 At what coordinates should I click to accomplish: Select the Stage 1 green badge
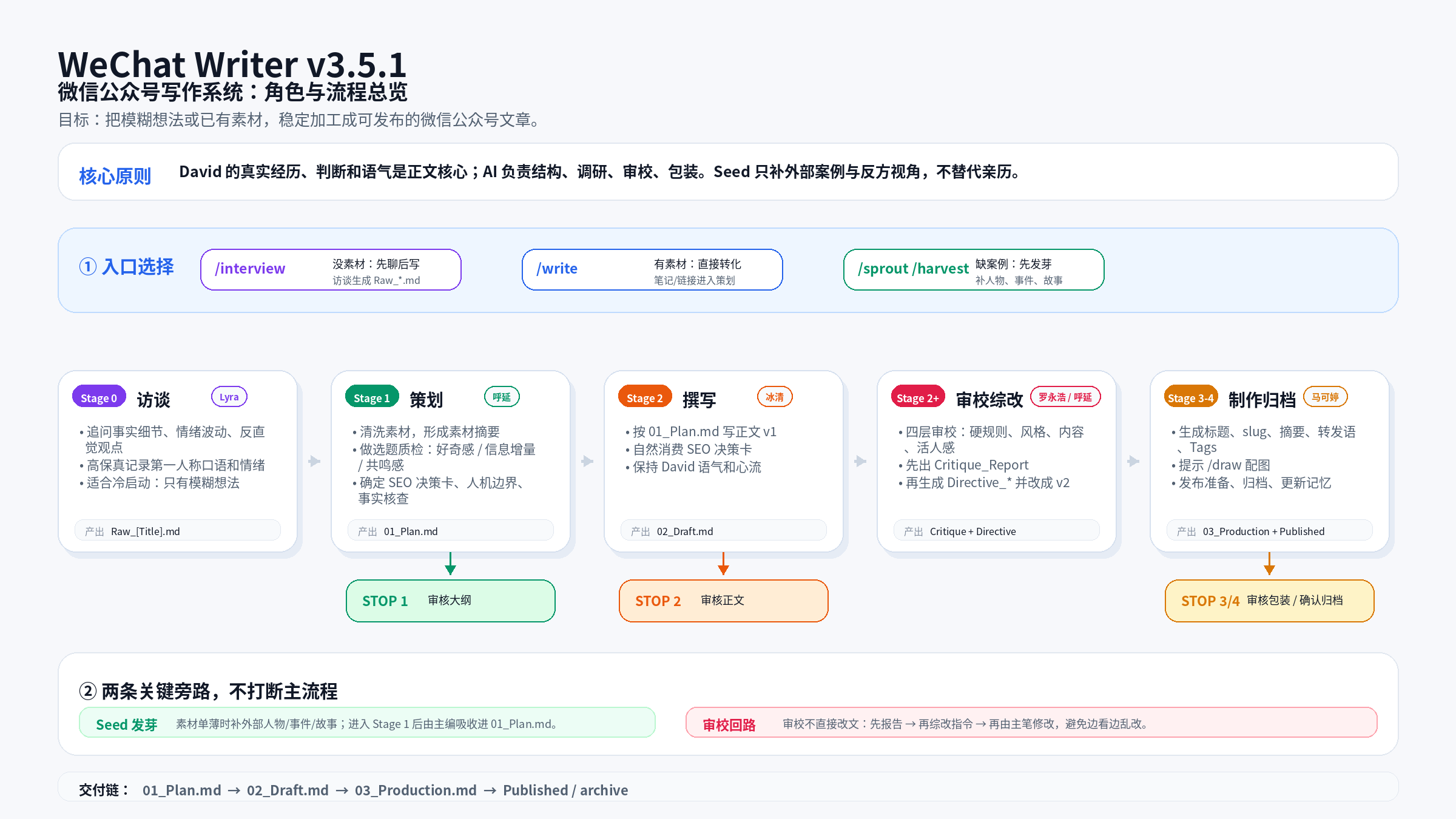click(x=372, y=397)
